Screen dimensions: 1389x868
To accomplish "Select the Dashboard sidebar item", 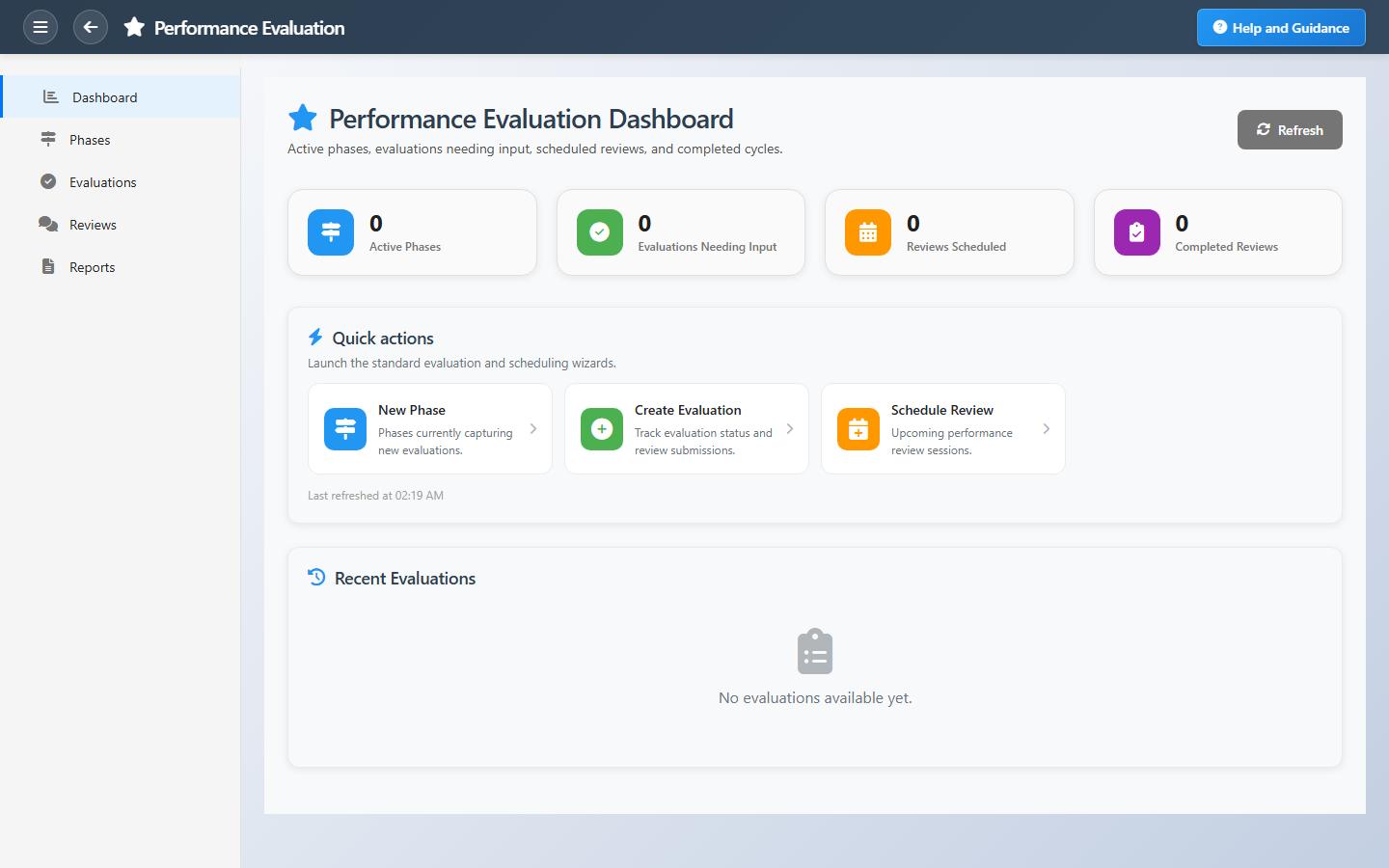I will 104,97.
